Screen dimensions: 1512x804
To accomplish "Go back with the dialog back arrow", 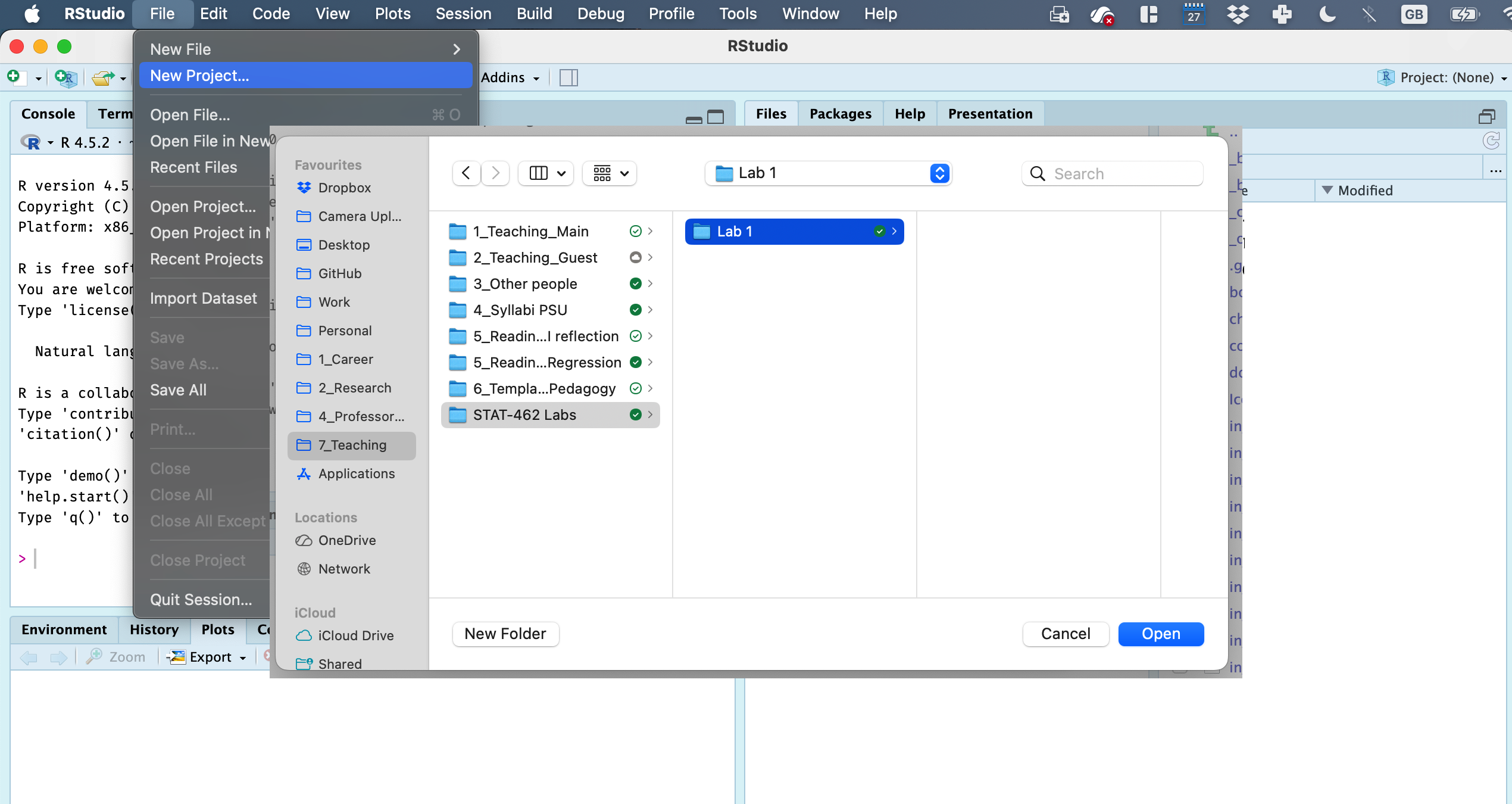I will (x=466, y=173).
